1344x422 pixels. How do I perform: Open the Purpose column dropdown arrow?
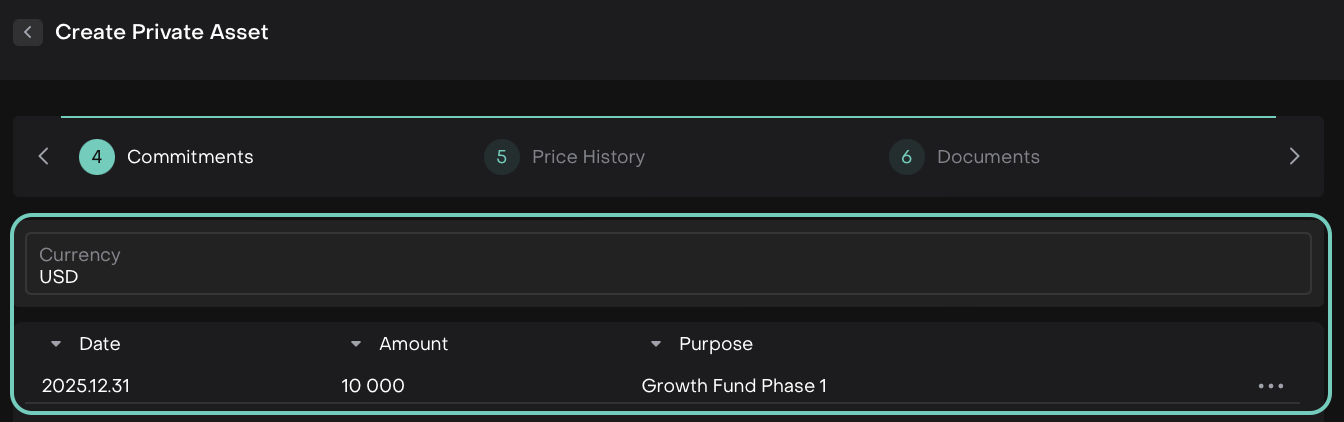coord(656,344)
